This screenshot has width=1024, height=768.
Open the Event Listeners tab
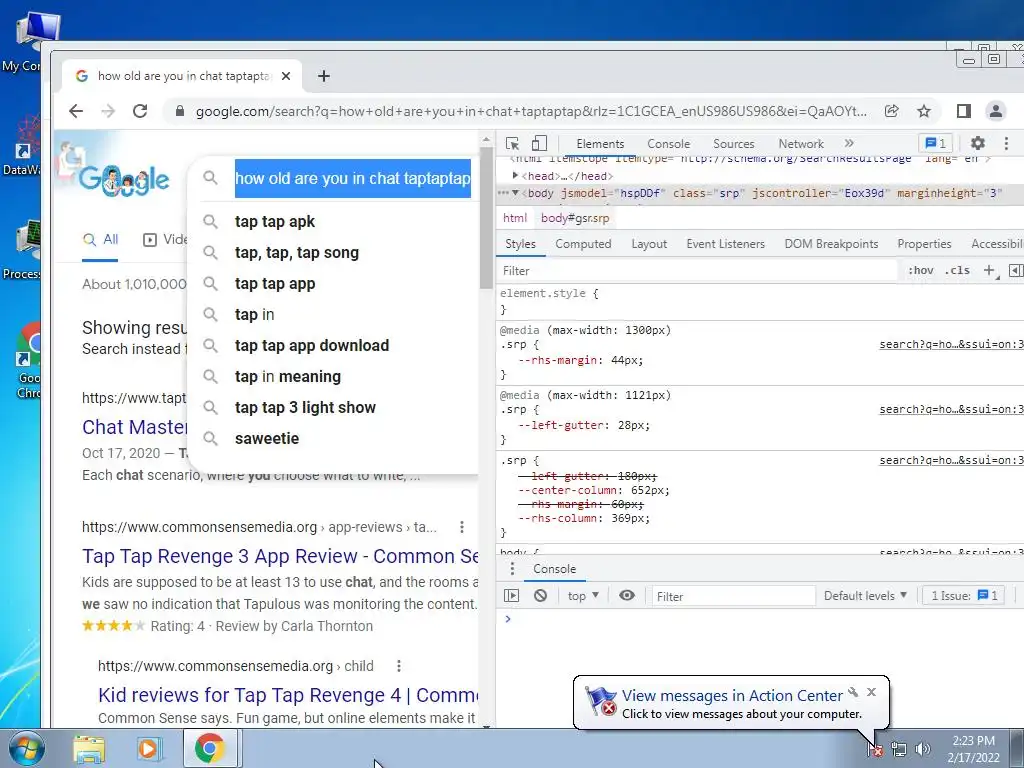point(725,244)
